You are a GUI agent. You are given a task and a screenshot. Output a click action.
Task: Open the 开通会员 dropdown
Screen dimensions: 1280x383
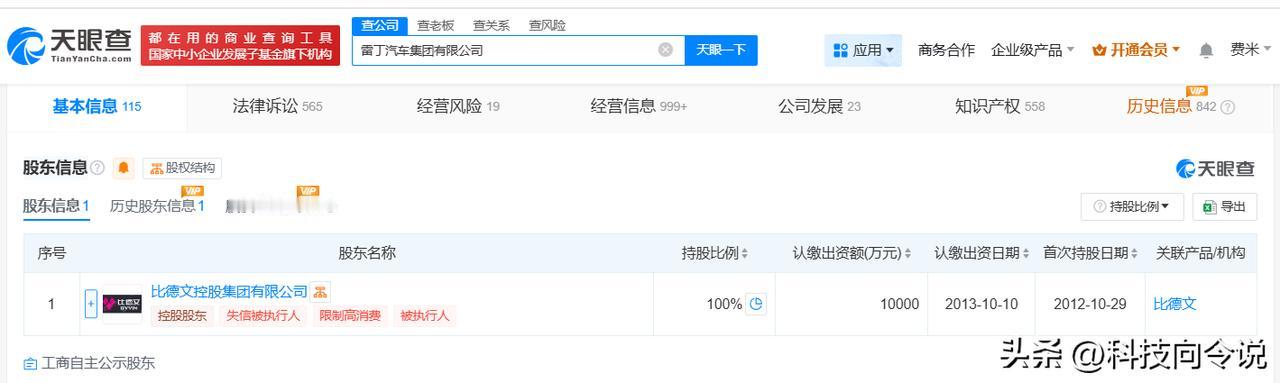(1136, 50)
